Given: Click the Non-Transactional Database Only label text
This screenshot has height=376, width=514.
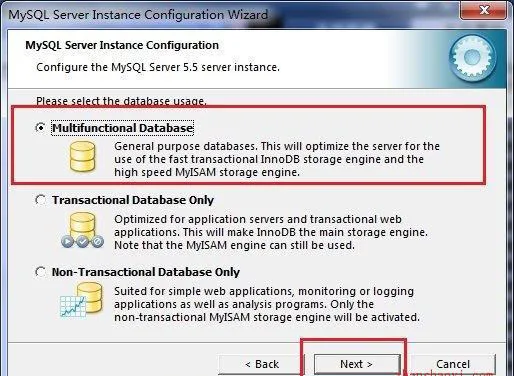Looking at the screenshot, I should [x=146, y=272].
